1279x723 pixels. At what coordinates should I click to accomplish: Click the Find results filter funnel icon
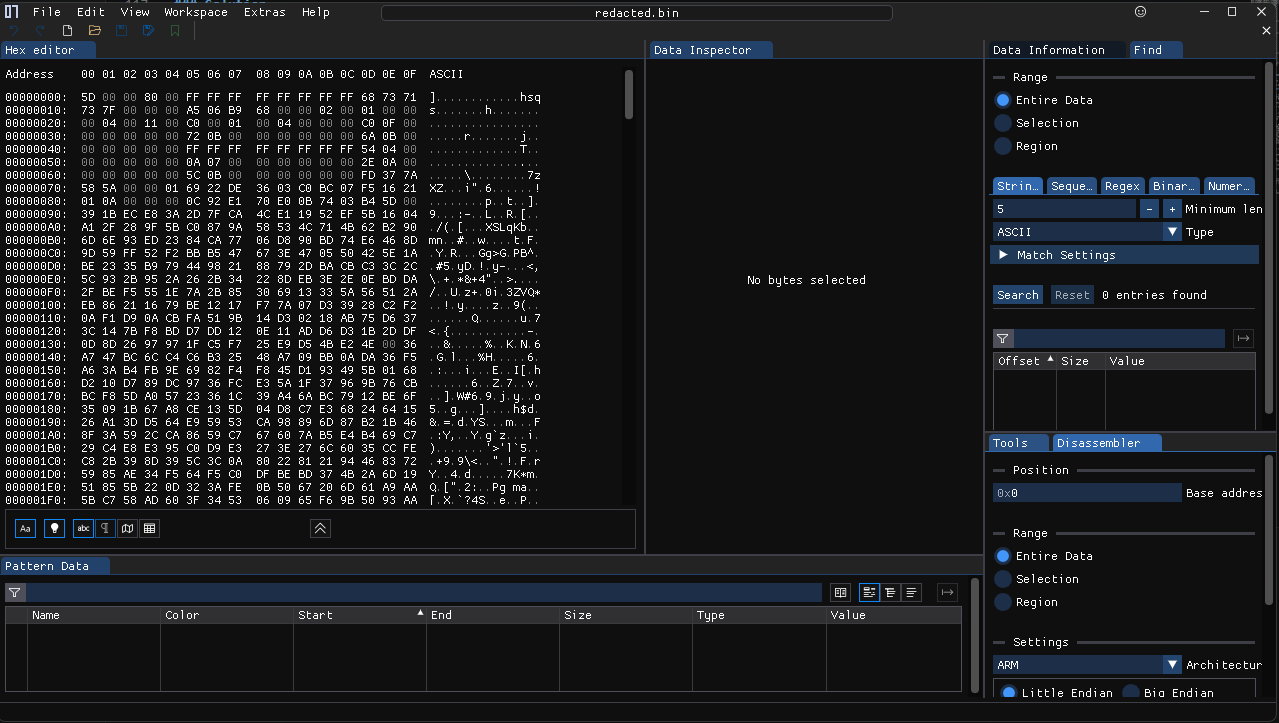1003,339
